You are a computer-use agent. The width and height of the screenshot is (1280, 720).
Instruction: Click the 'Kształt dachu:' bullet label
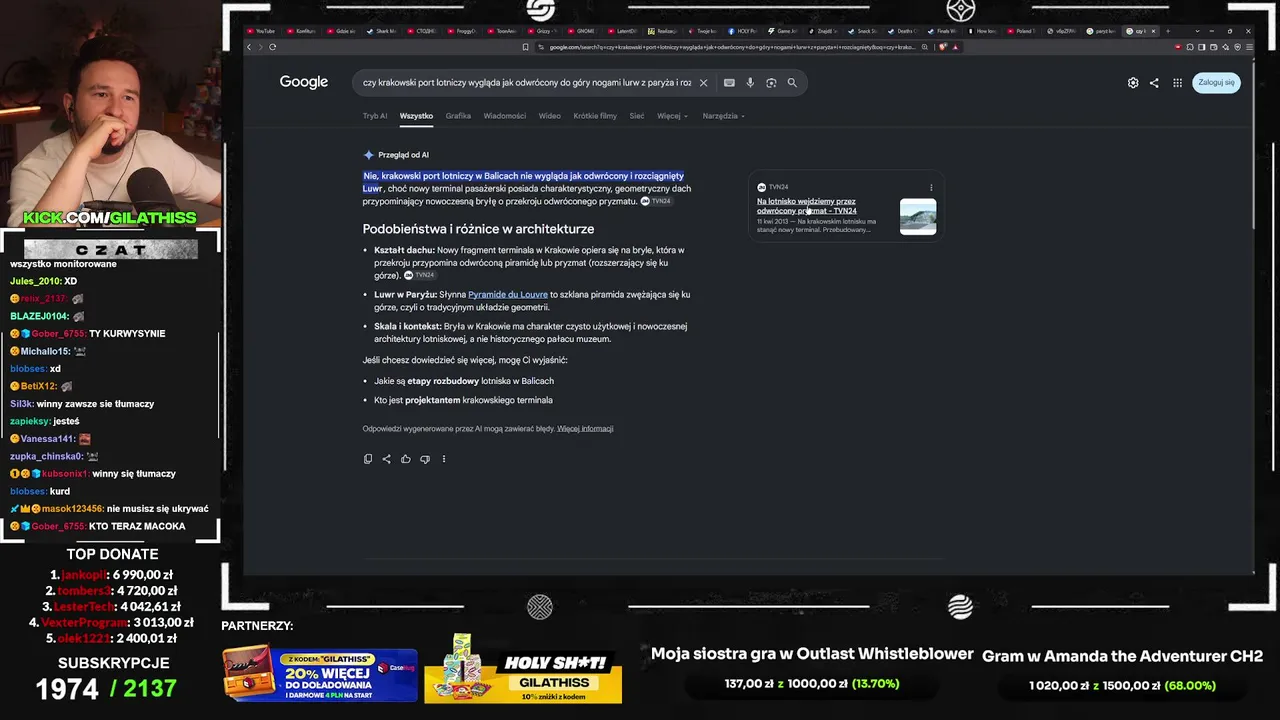click(404, 250)
